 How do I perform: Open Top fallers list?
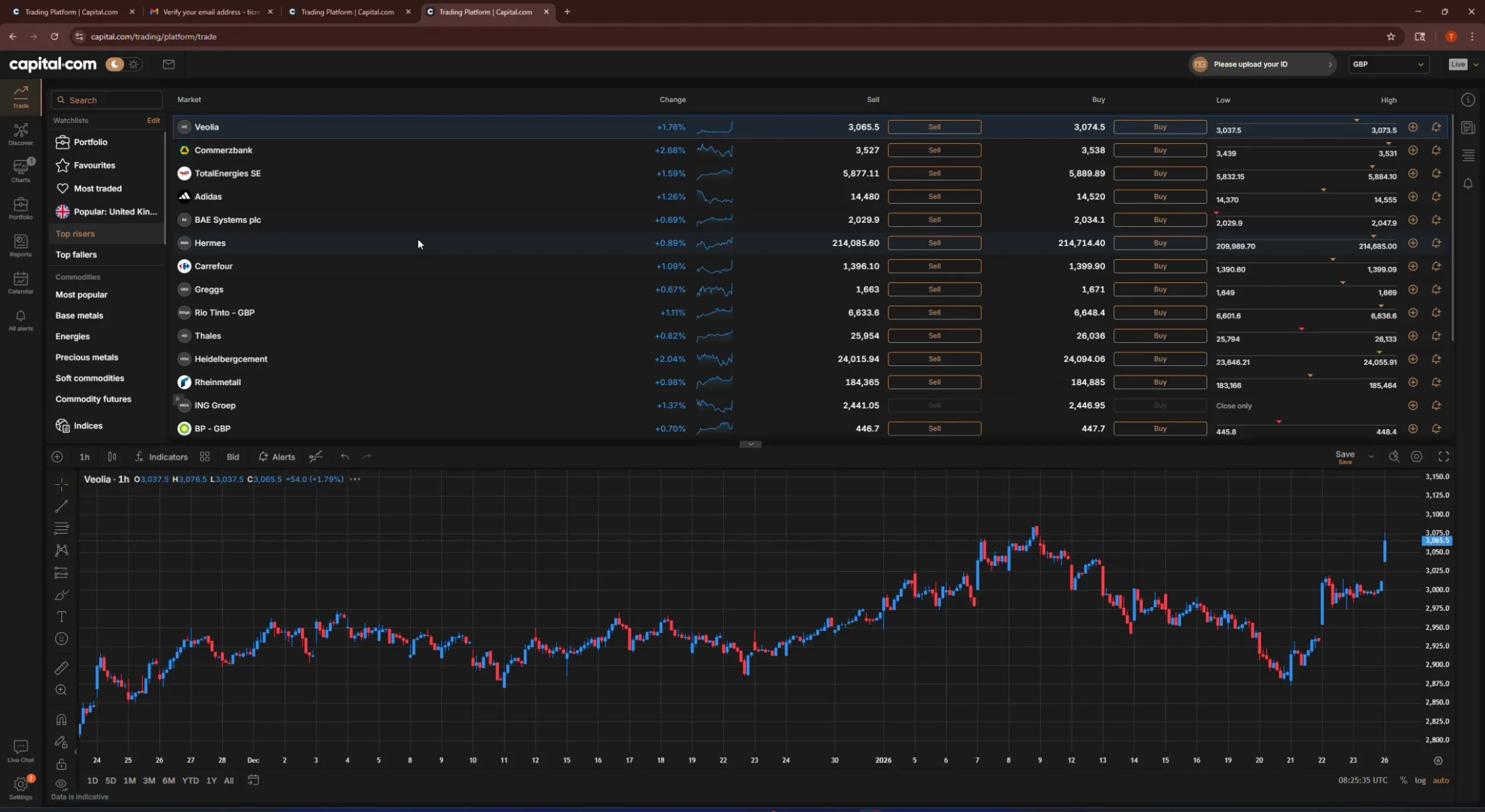coord(76,255)
